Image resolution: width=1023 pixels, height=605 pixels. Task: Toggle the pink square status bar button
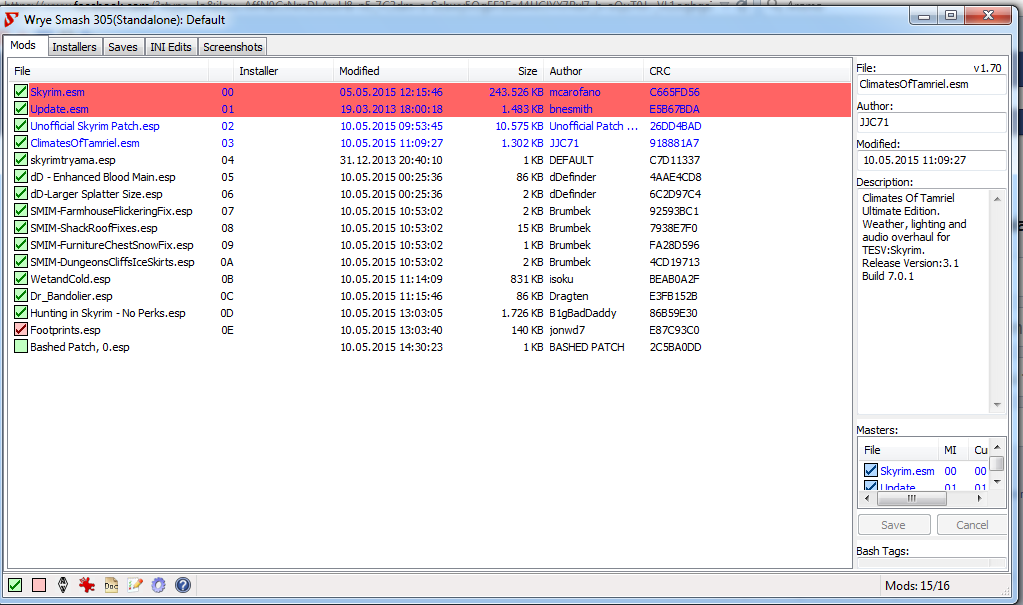click(x=39, y=585)
